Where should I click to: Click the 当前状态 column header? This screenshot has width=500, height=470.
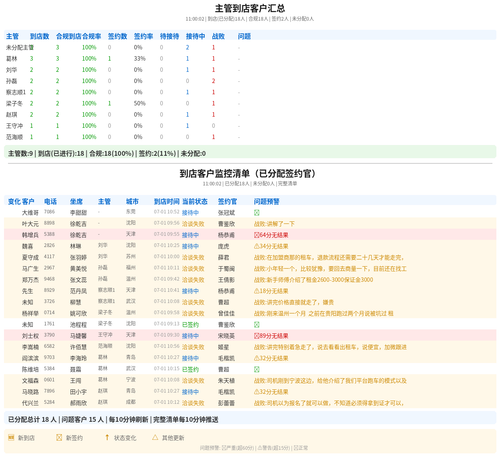(195, 201)
